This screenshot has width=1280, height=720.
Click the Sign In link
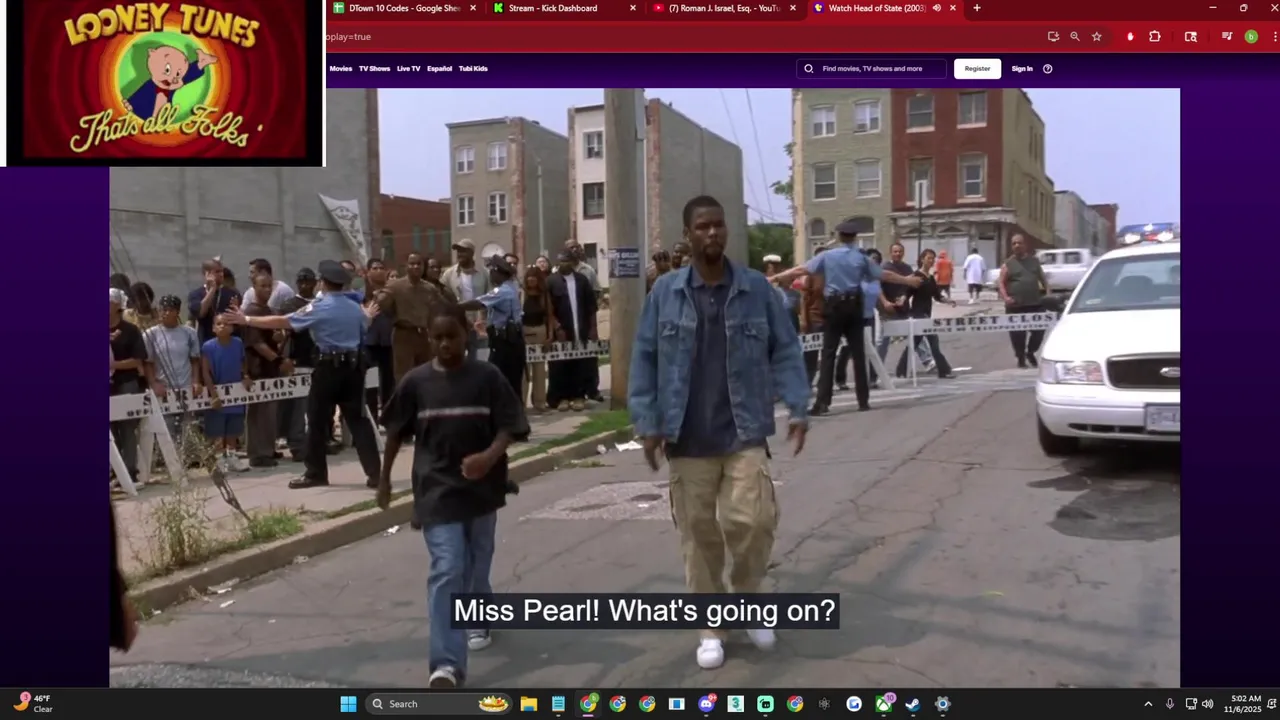click(1022, 69)
